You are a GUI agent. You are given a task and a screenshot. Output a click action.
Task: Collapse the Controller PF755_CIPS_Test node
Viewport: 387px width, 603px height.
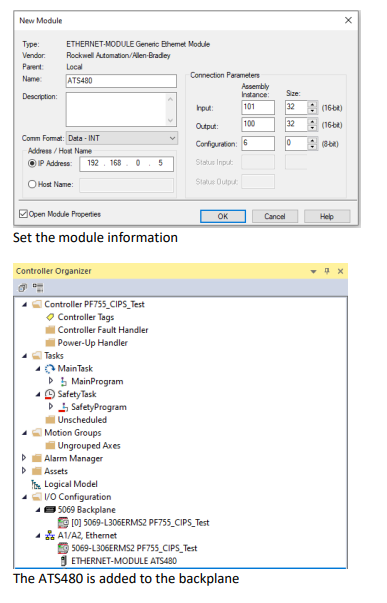[x=25, y=305]
